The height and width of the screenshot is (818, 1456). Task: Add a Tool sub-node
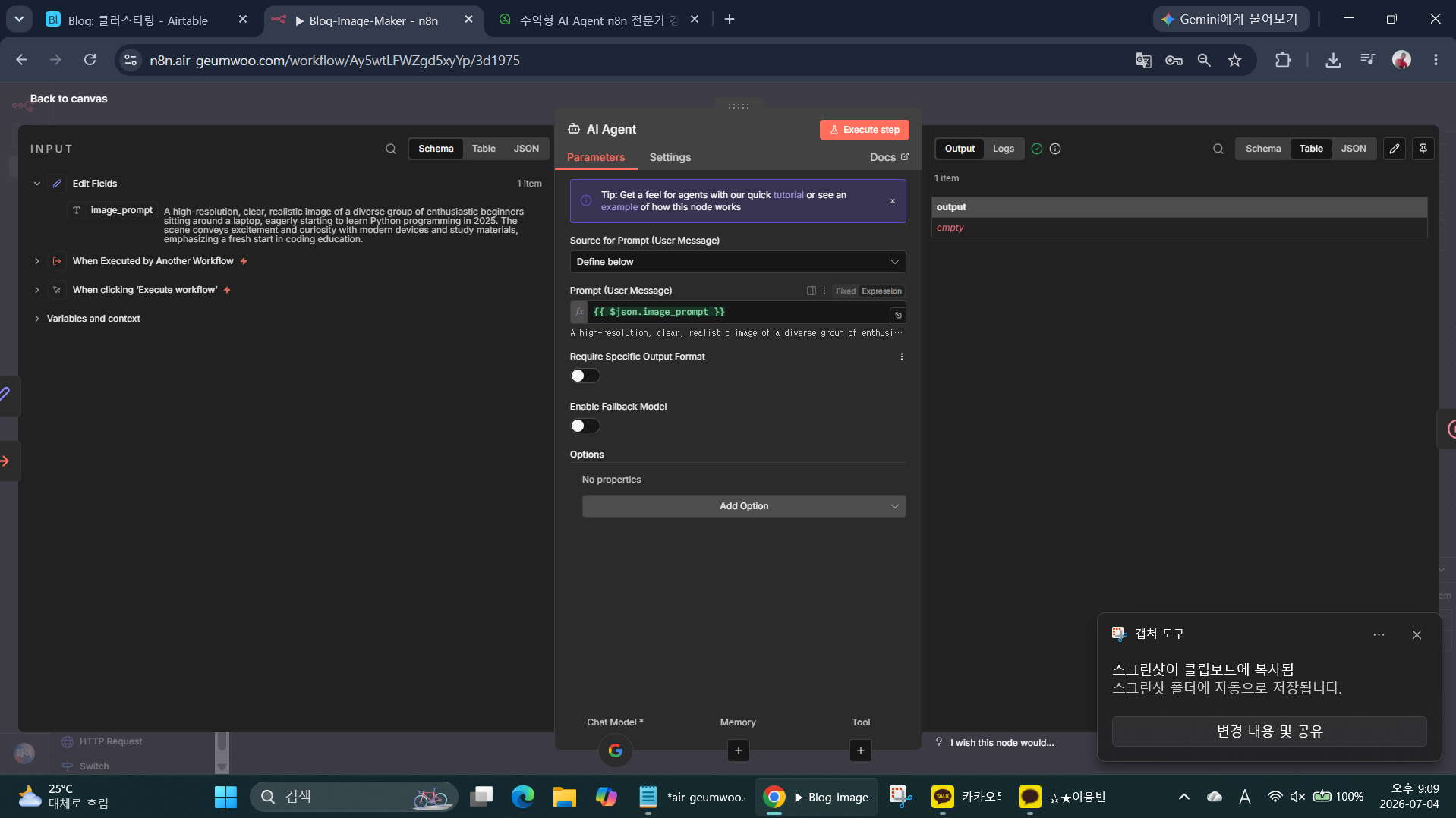(x=860, y=750)
